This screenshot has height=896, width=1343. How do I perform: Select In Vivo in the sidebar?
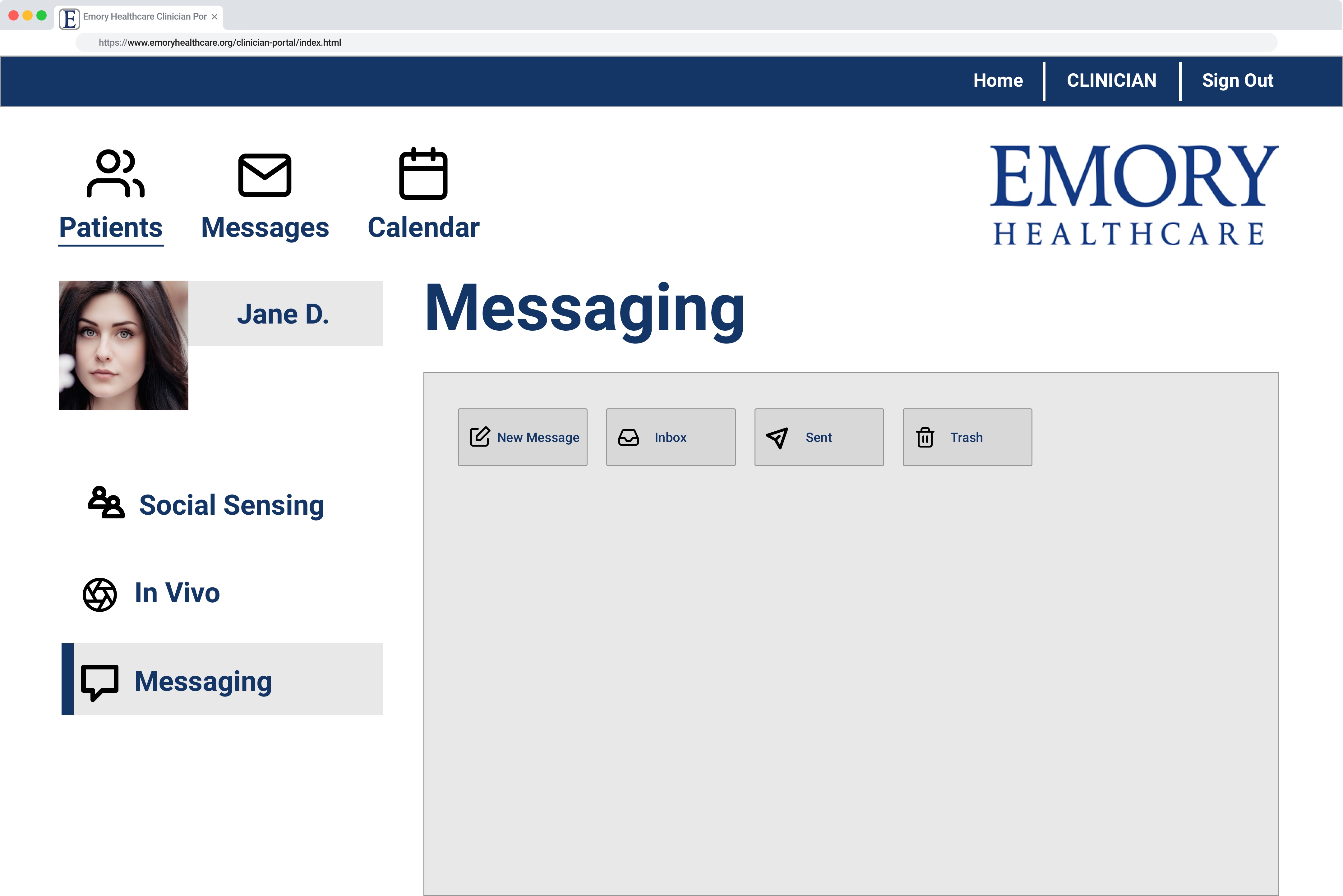tap(177, 593)
